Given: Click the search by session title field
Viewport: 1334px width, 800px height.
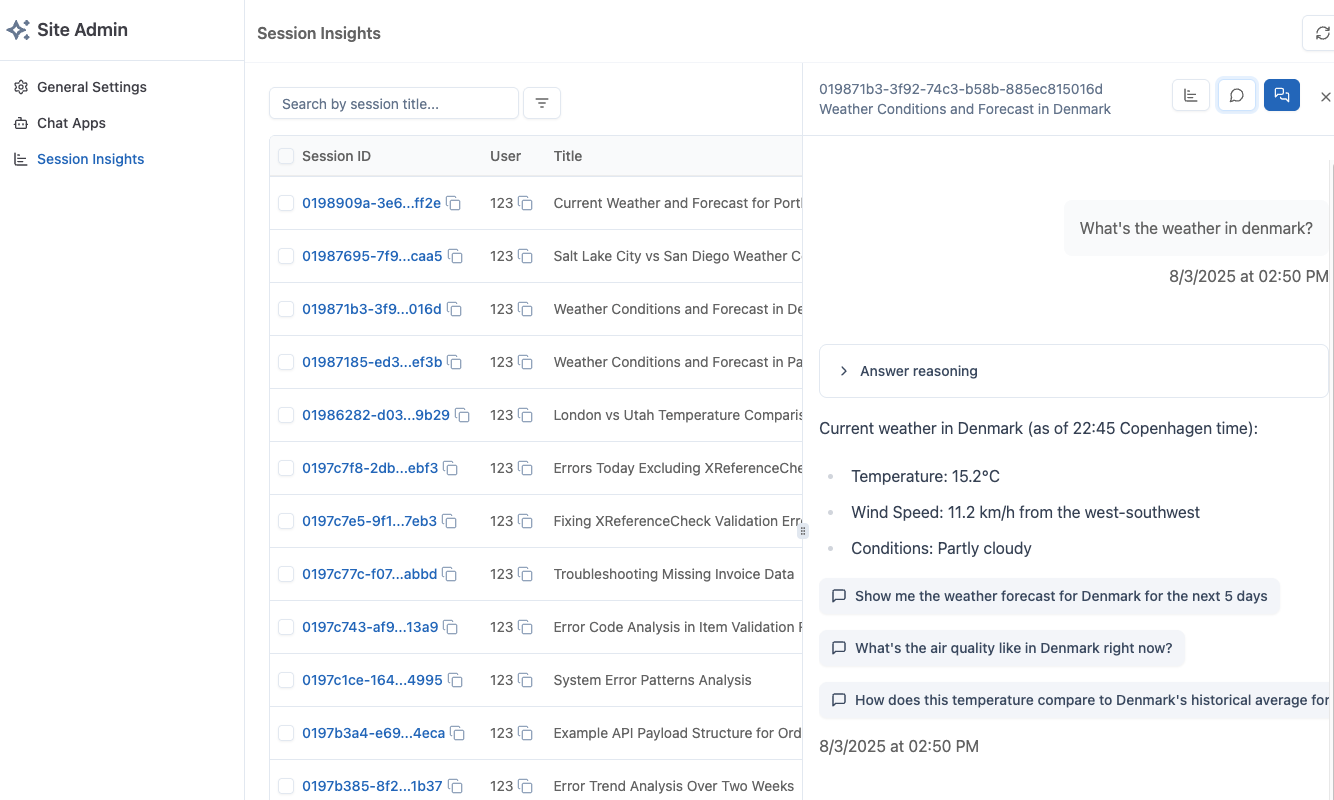Looking at the screenshot, I should tap(393, 103).
